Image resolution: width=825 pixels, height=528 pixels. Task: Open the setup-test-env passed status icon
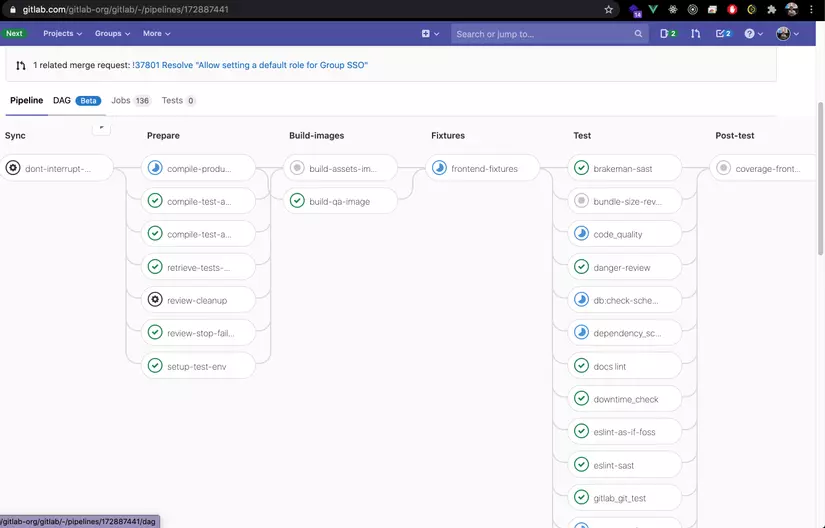155,365
